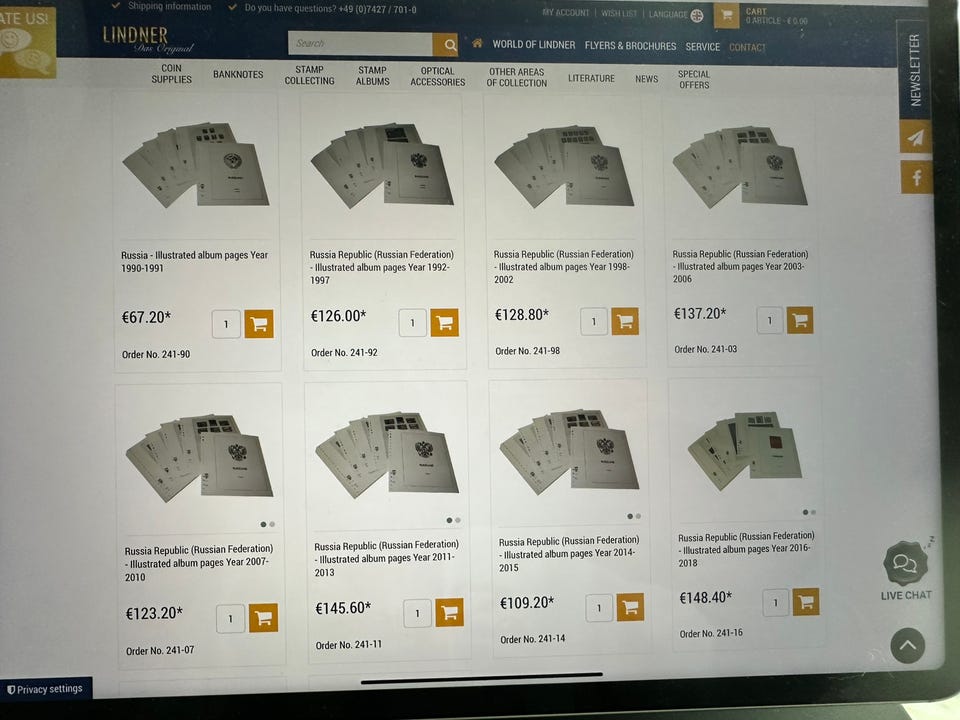Open the Banknotes menu

[238, 74]
